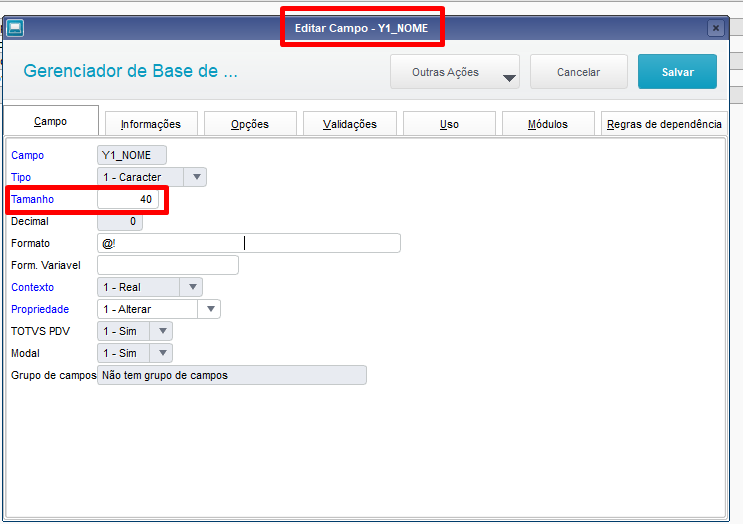This screenshot has height=524, width=743.
Task: Click the Decimal label
Action: click(29, 221)
